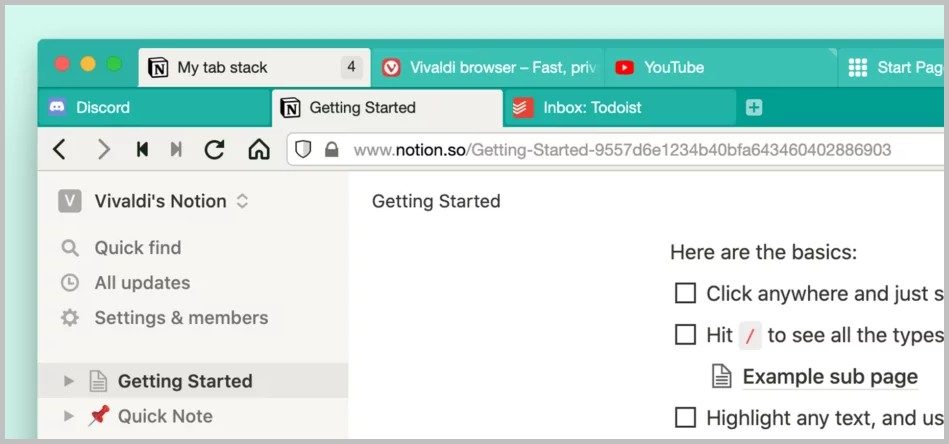Expand the Getting Started page tree
949x444 pixels.
tap(69, 381)
